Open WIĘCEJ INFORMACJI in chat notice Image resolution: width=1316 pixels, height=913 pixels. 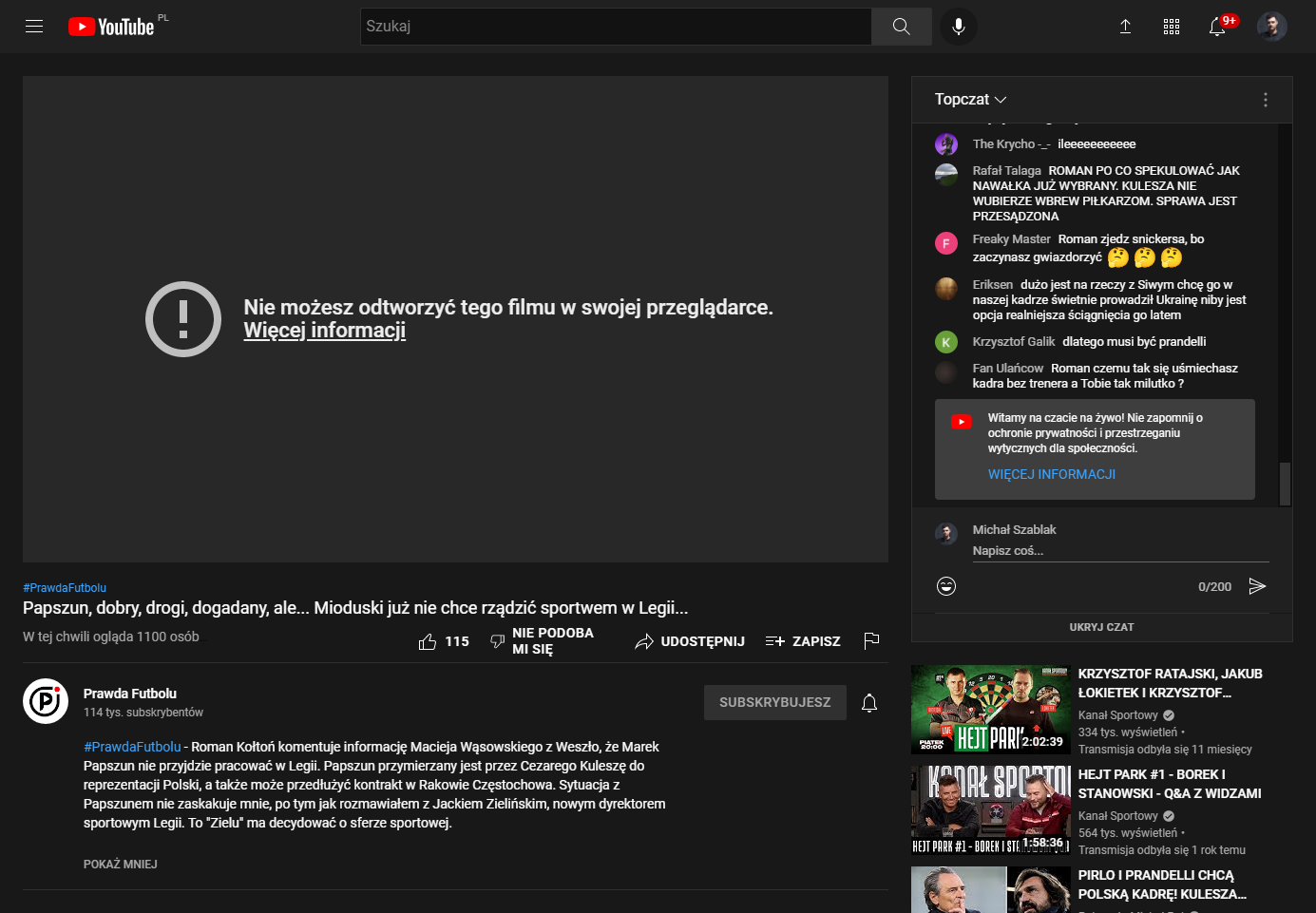1052,474
